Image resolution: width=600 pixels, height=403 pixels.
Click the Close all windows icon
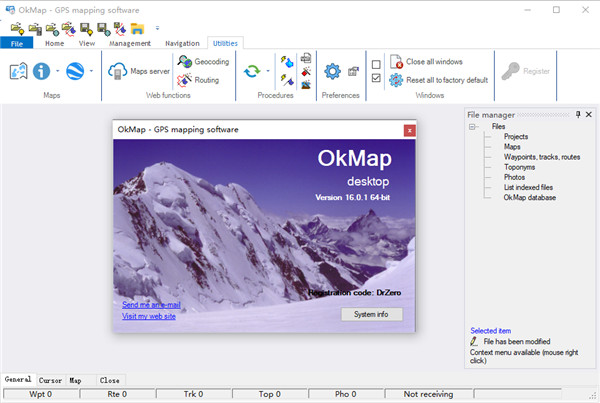396,62
